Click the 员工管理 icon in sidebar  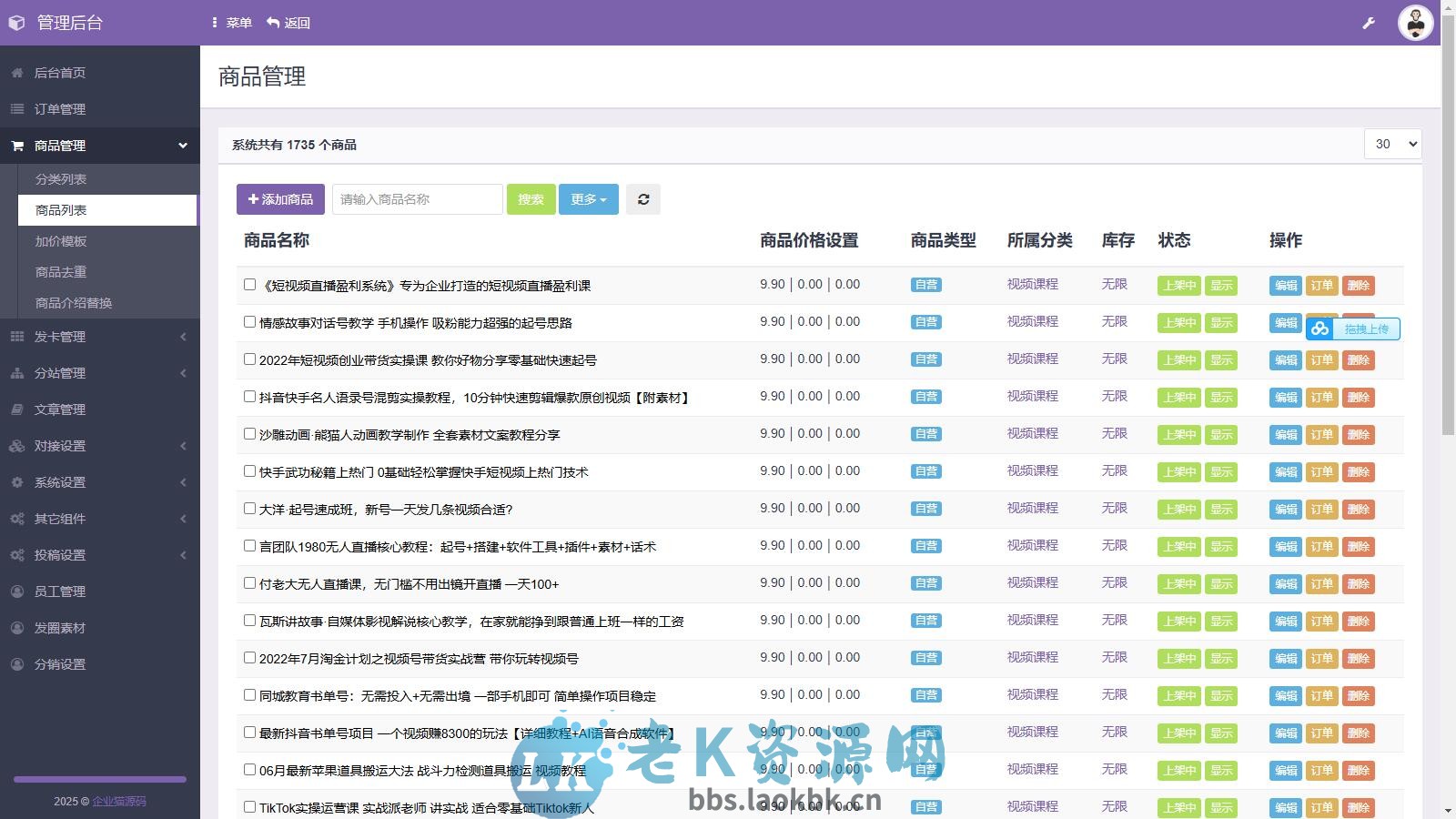point(16,591)
